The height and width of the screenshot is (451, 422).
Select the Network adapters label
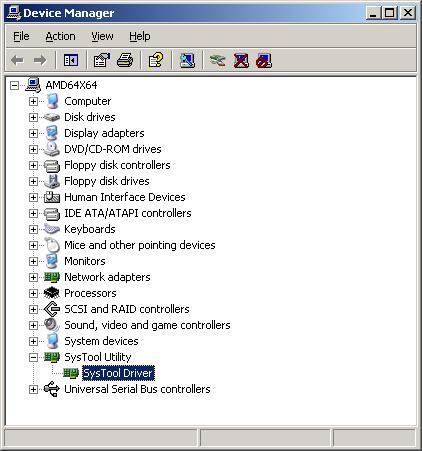tap(107, 277)
